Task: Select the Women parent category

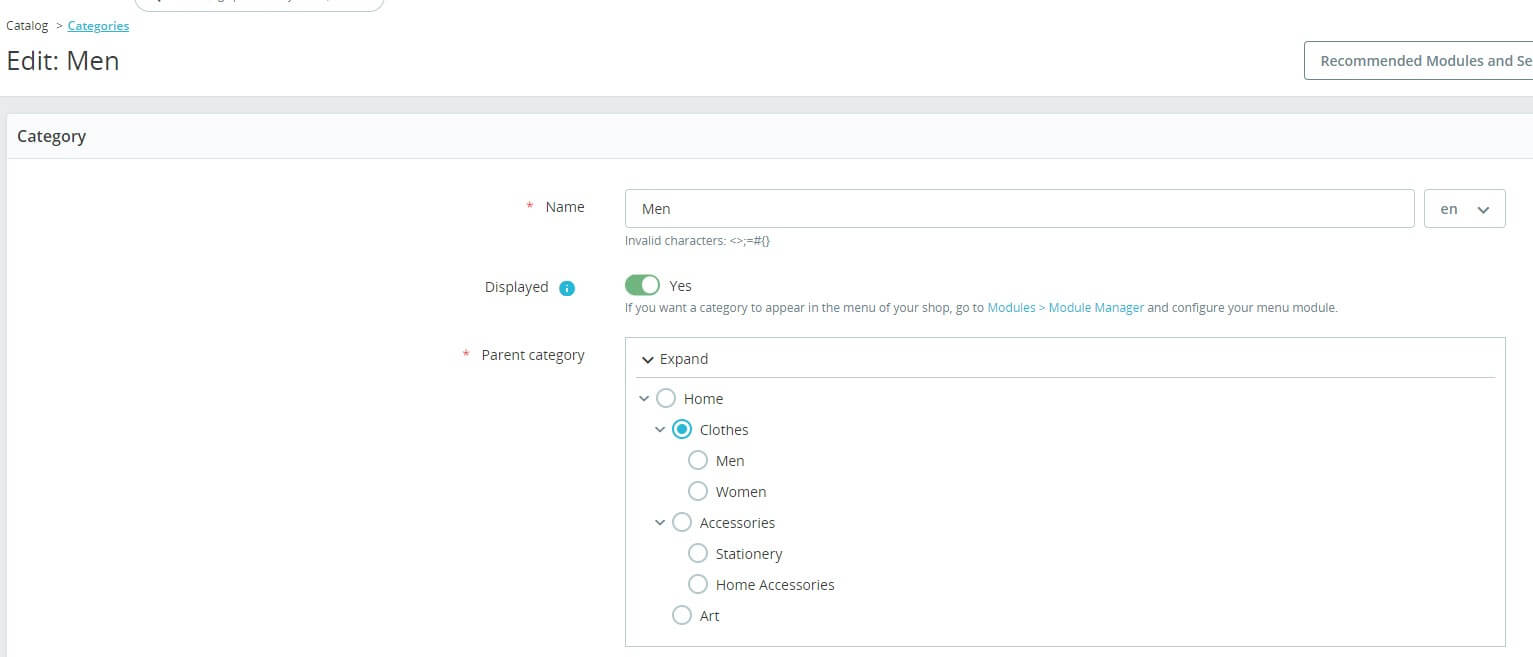Action: [698, 491]
